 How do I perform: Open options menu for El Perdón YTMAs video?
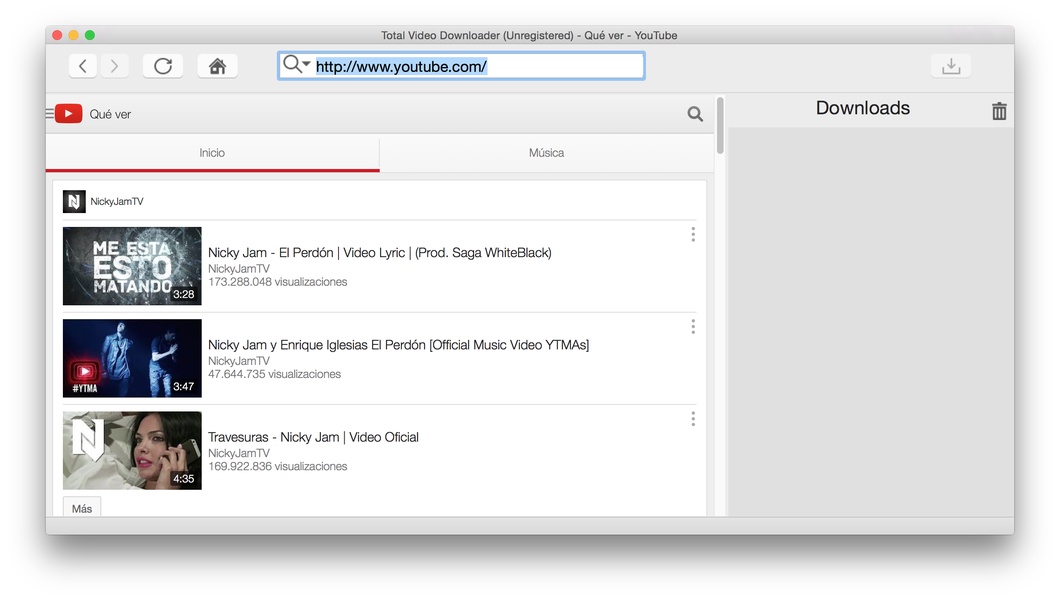point(693,327)
